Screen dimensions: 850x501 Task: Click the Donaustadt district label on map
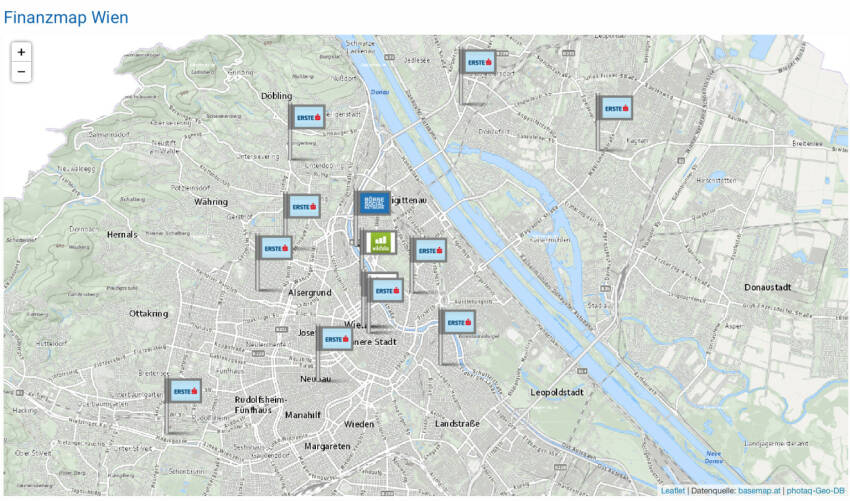(x=767, y=288)
